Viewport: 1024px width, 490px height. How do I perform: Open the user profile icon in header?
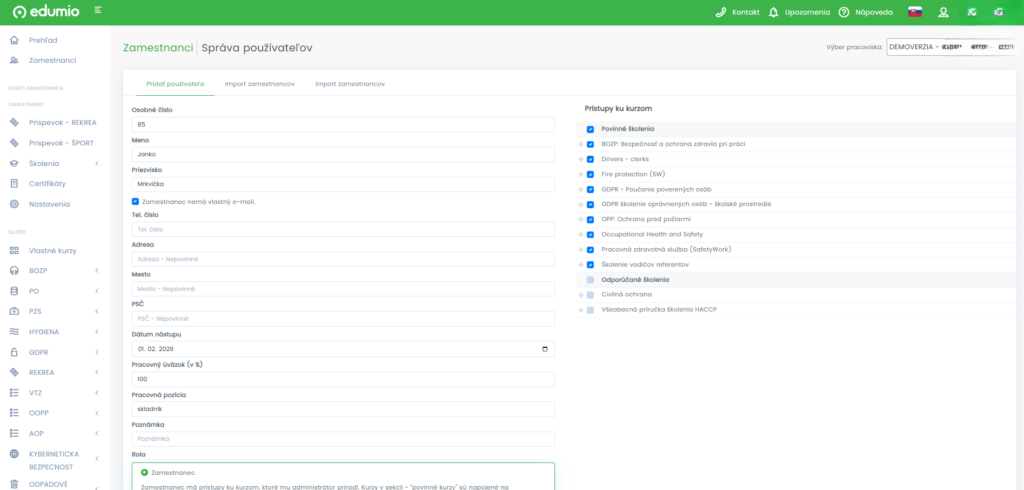(x=942, y=12)
